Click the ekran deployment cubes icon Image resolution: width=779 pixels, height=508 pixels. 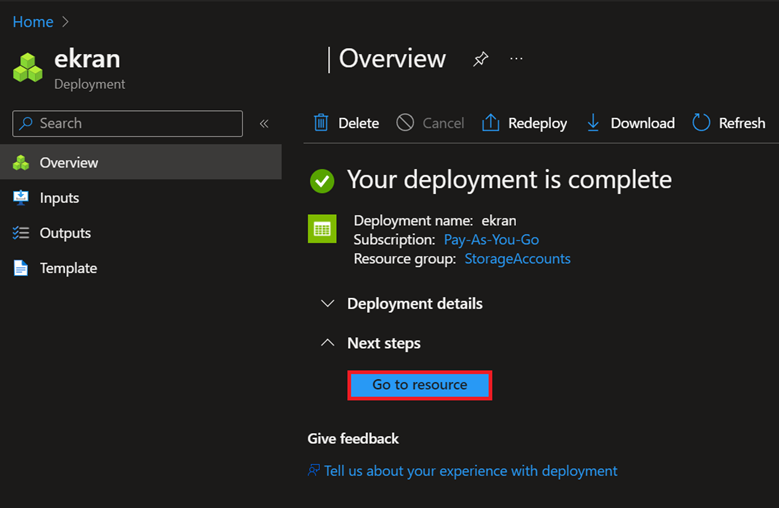pos(28,68)
